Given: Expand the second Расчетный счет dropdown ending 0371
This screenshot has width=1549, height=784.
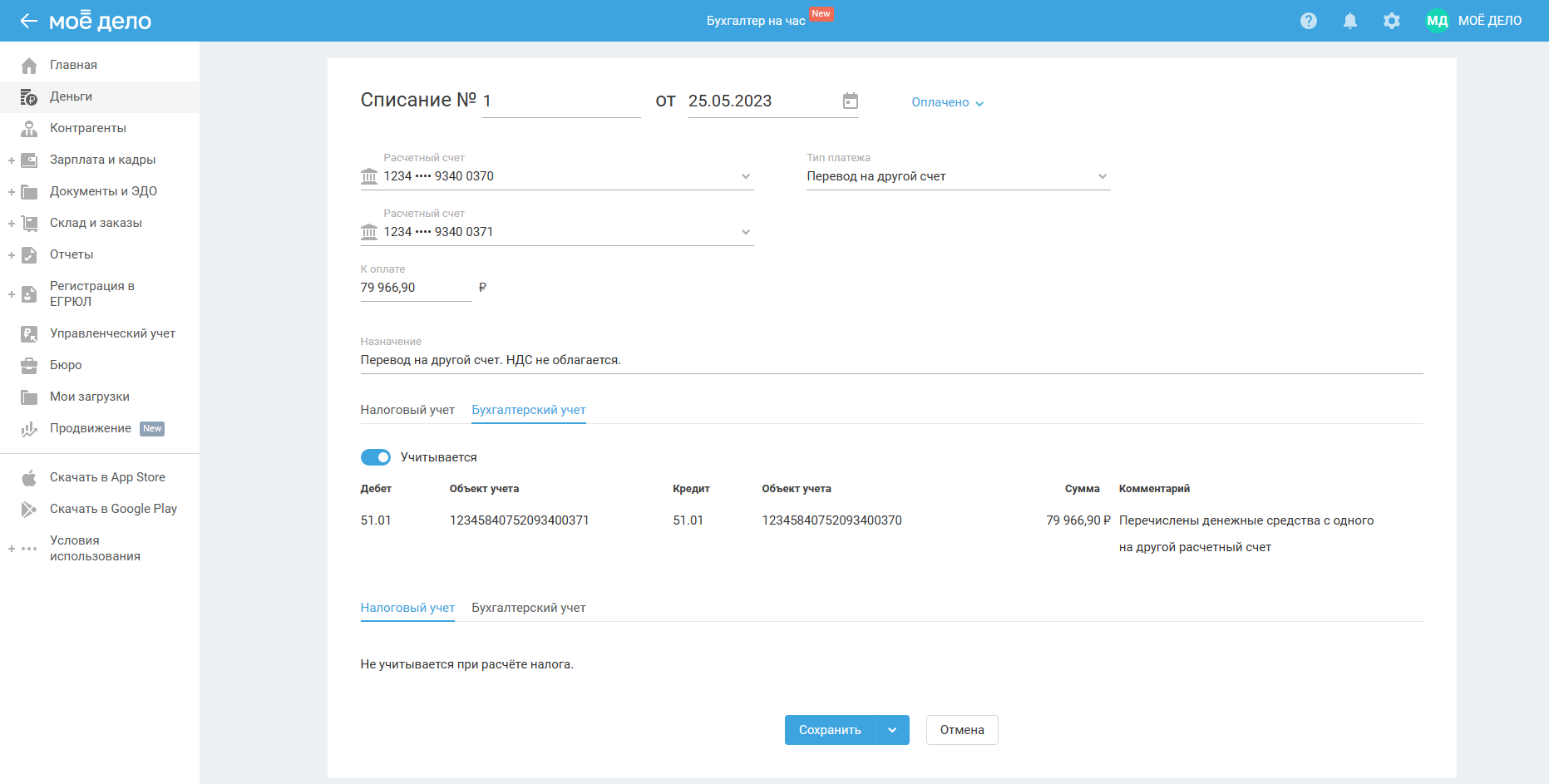Looking at the screenshot, I should click(x=745, y=232).
